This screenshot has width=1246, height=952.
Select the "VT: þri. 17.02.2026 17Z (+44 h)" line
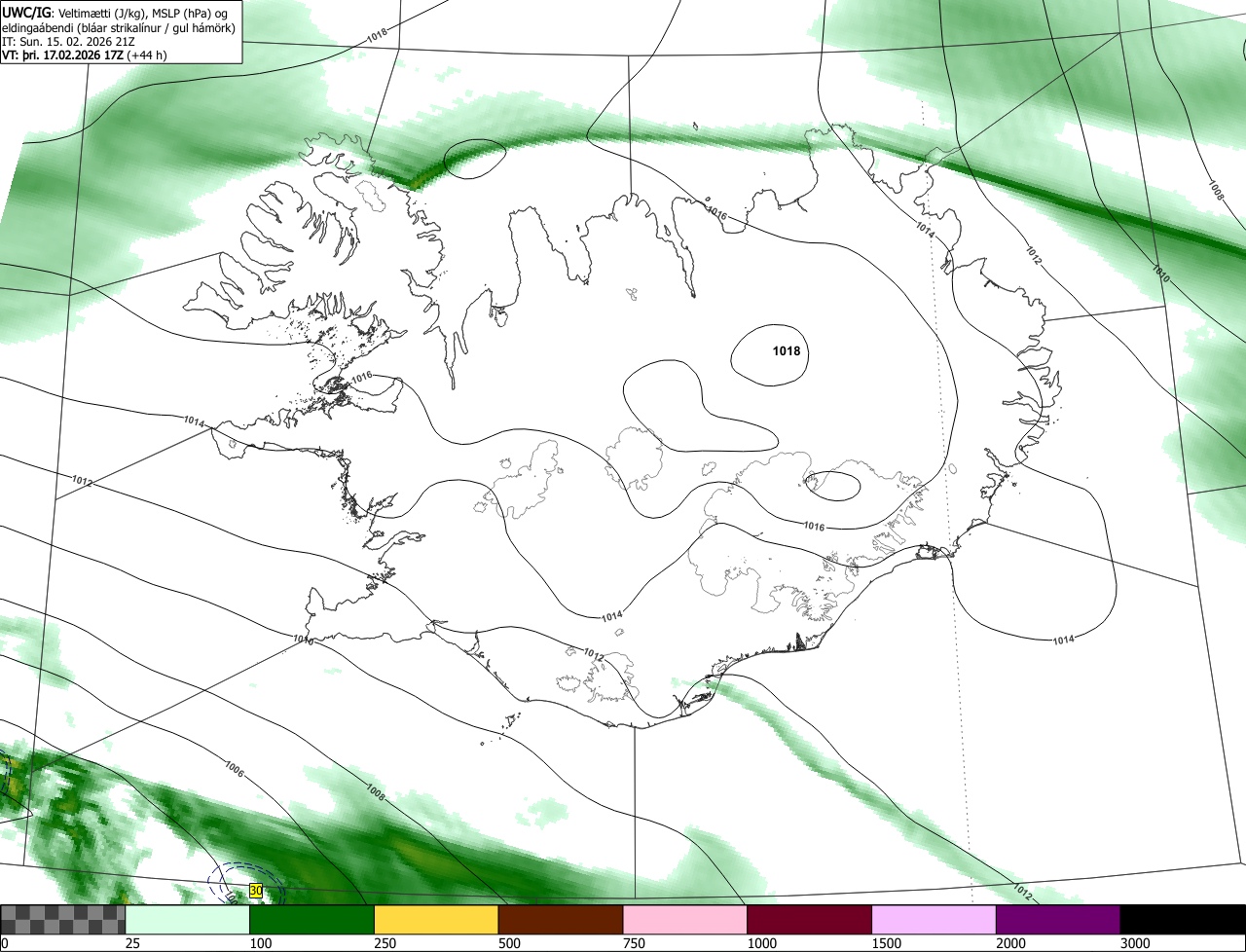click(85, 55)
